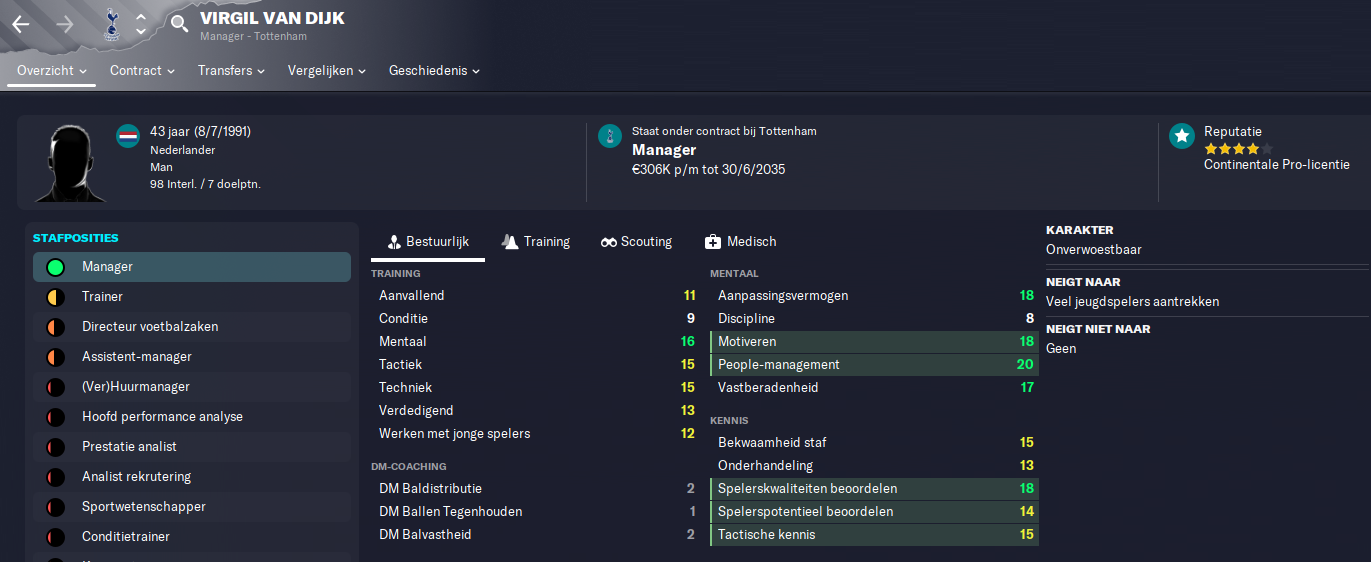The width and height of the screenshot is (1371, 562).
Task: Click the Netherlands flag icon
Action: [128, 136]
